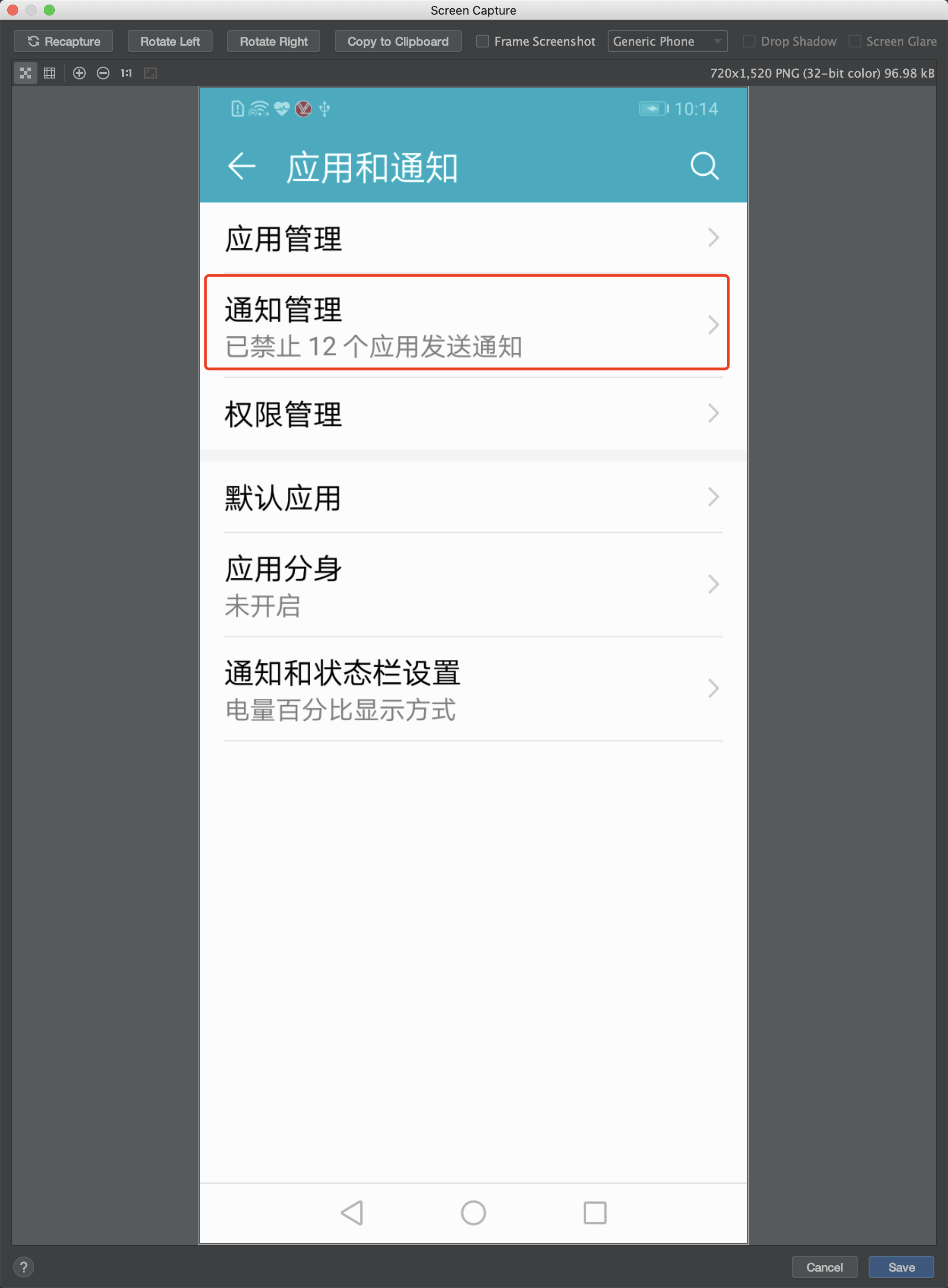
Task: Set the image to actual size 1:1
Action: pyautogui.click(x=126, y=73)
